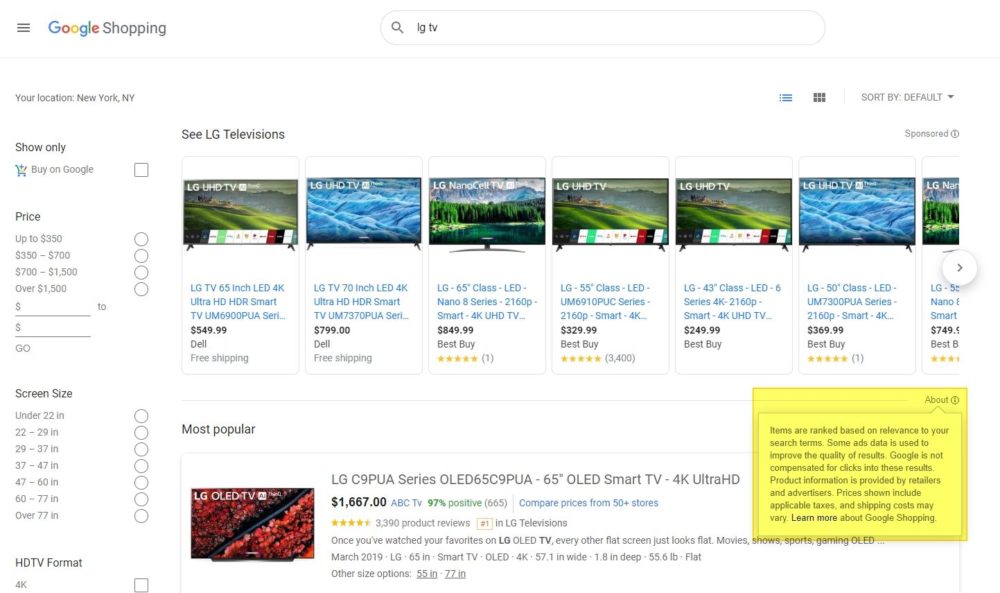This screenshot has width=1000, height=593.
Task: Open LG 55" Class UM6910PUC Series listing
Action: point(606,302)
